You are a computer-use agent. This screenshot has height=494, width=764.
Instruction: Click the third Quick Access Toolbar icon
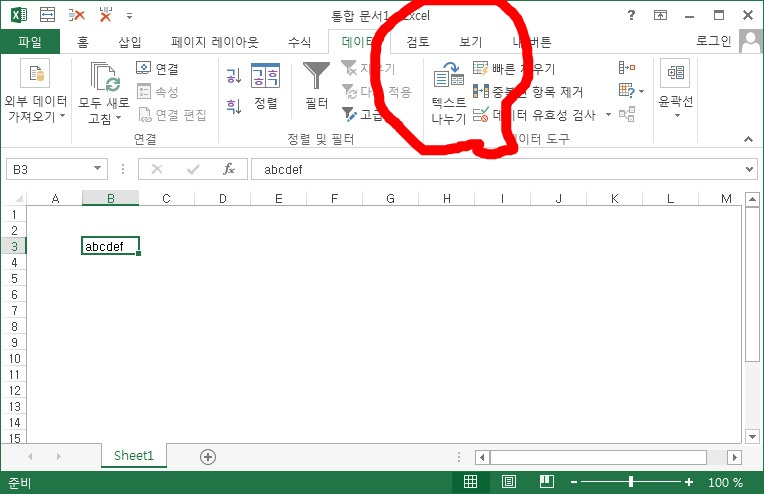(77, 15)
